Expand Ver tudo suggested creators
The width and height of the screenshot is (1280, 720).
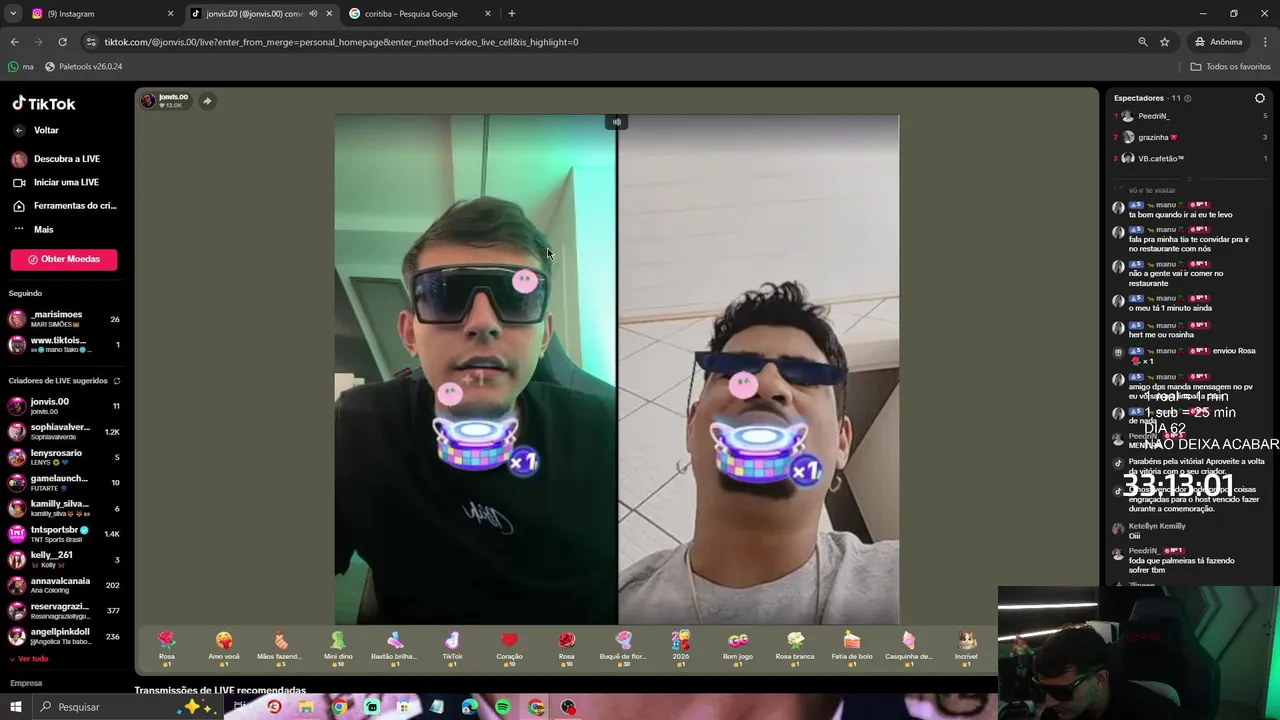click(x=28, y=659)
